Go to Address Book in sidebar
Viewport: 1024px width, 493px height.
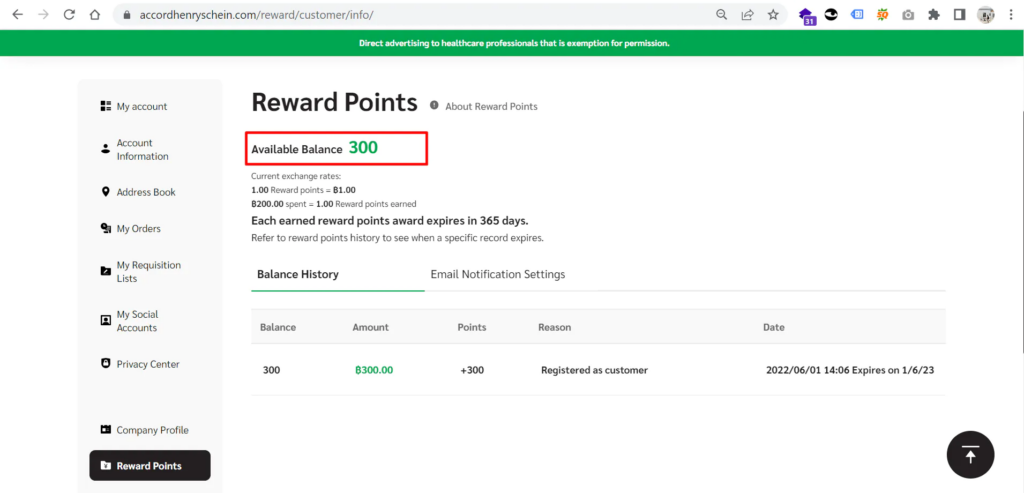pyautogui.click(x=146, y=192)
